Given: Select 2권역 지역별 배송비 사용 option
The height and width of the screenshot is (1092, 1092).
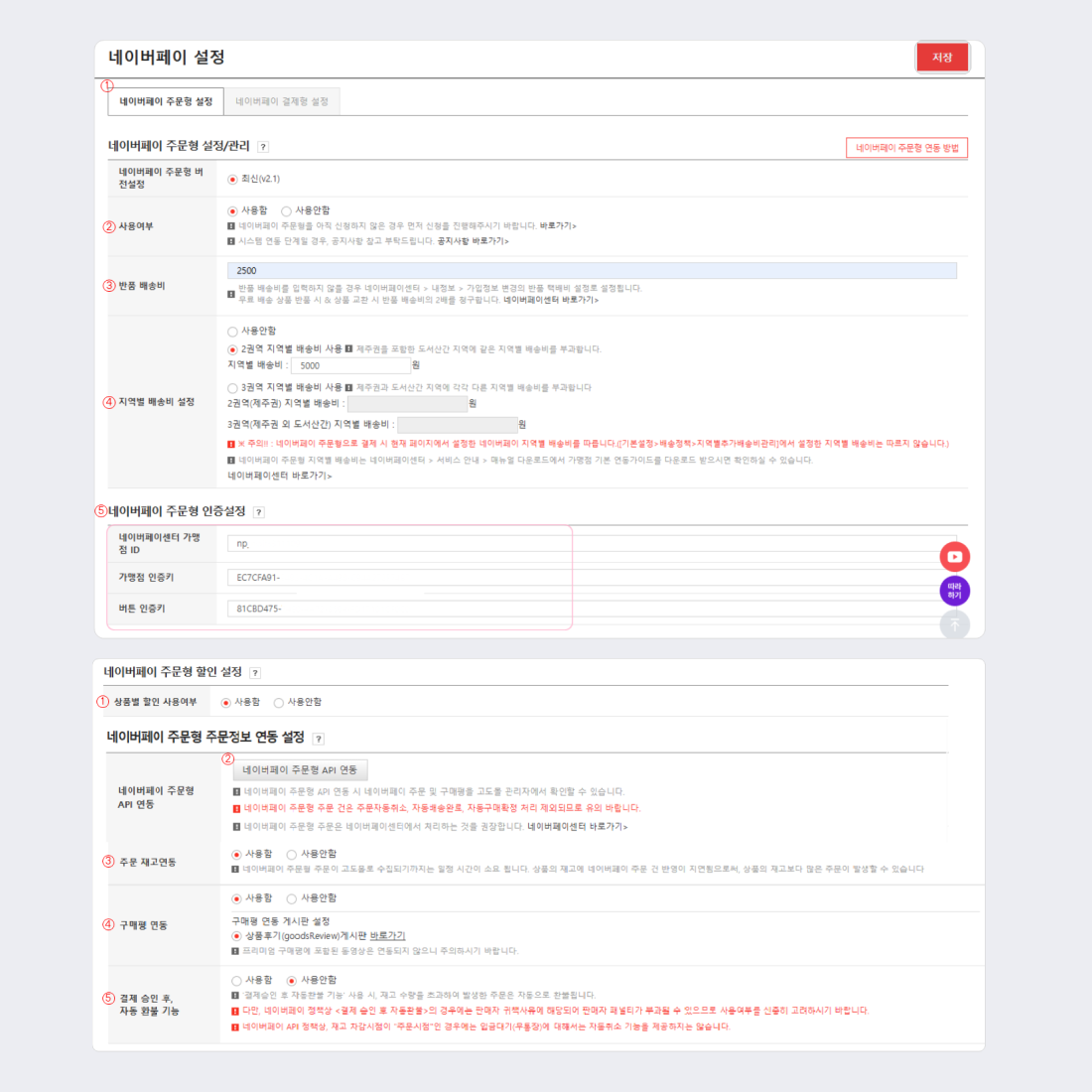Looking at the screenshot, I should 232,349.
